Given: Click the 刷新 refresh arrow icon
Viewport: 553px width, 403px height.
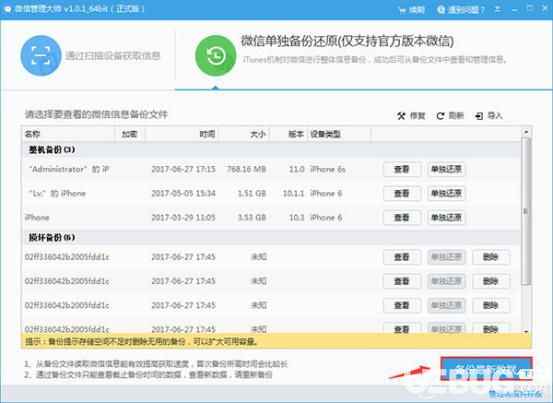Looking at the screenshot, I should pos(440,116).
